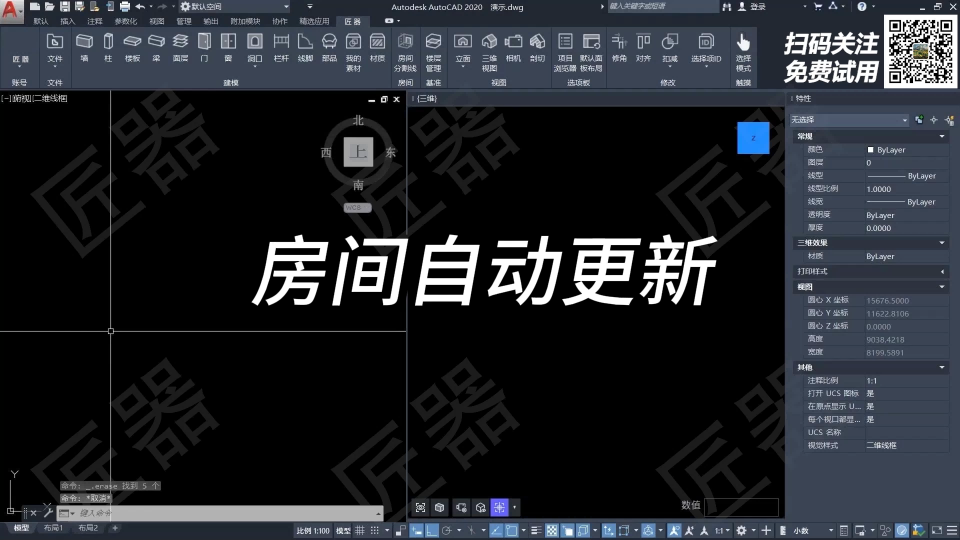Screen dimensions: 960x540
Task: Toggle snap mode in status bar
Action: (375, 531)
